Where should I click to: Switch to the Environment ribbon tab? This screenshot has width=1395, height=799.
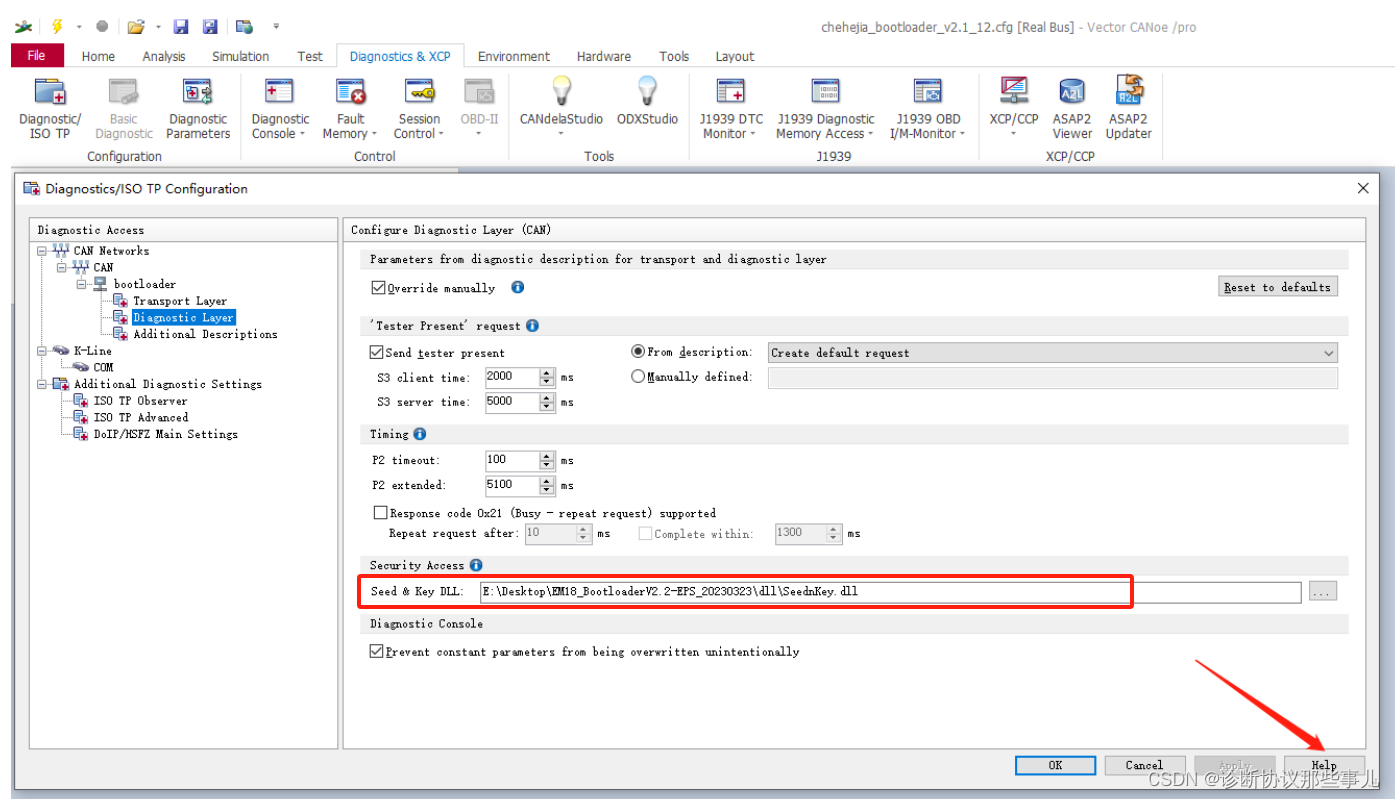click(x=514, y=56)
